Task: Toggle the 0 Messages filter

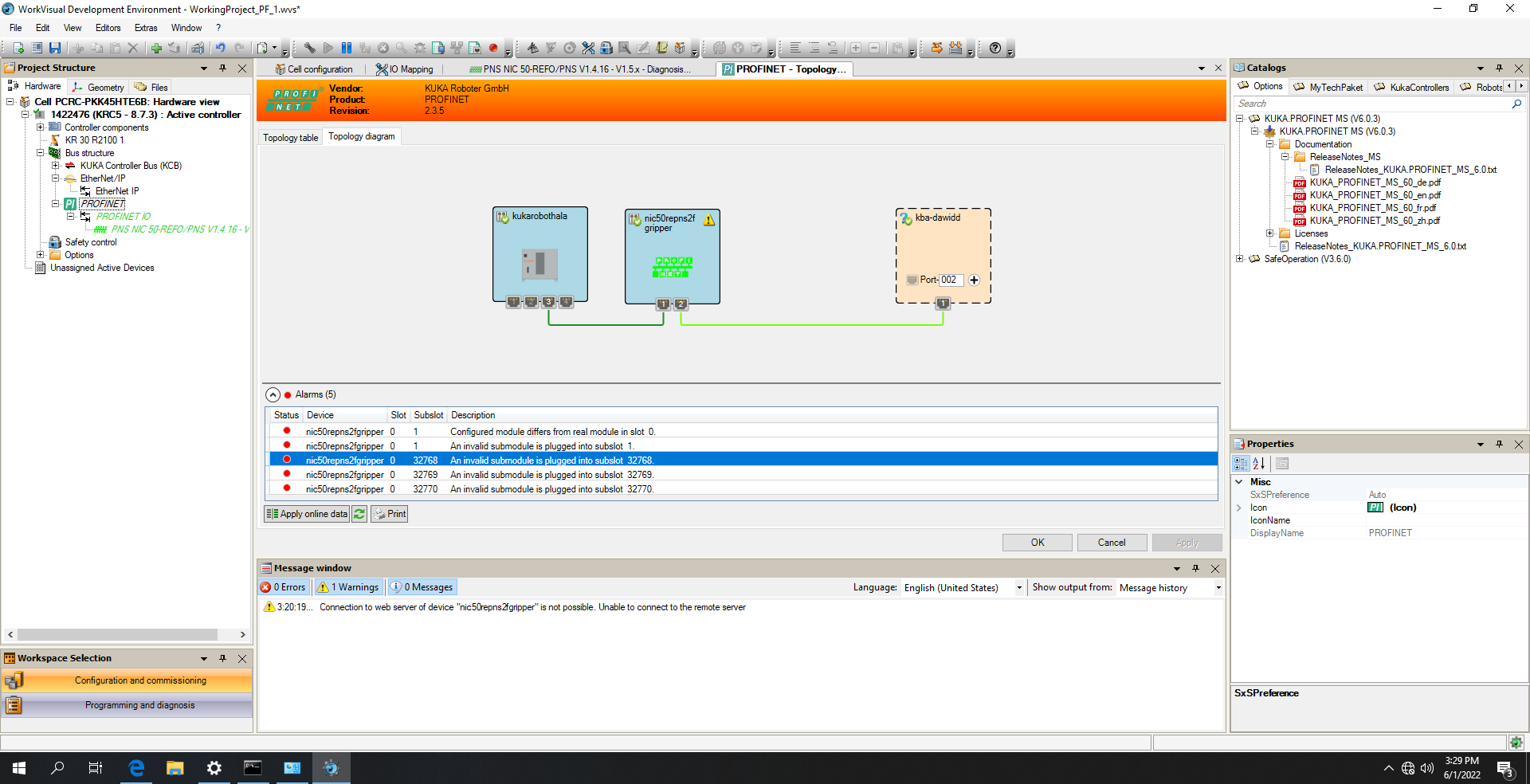Action: click(422, 587)
